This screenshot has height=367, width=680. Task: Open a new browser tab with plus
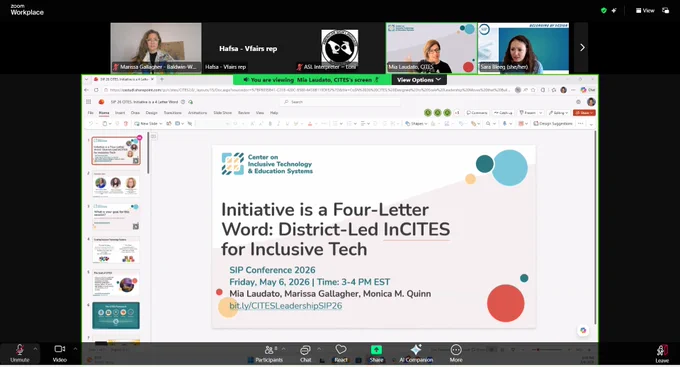162,79
